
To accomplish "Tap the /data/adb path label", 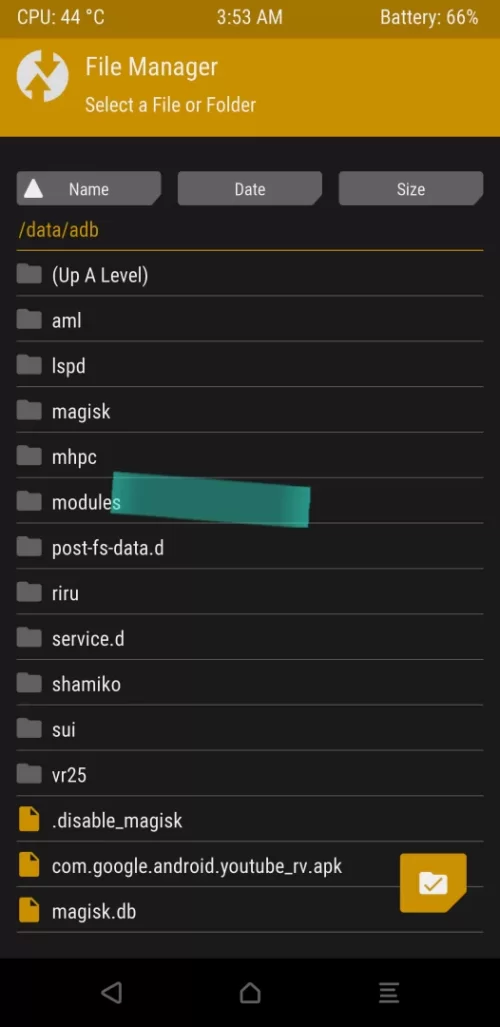I will click(x=59, y=230).
